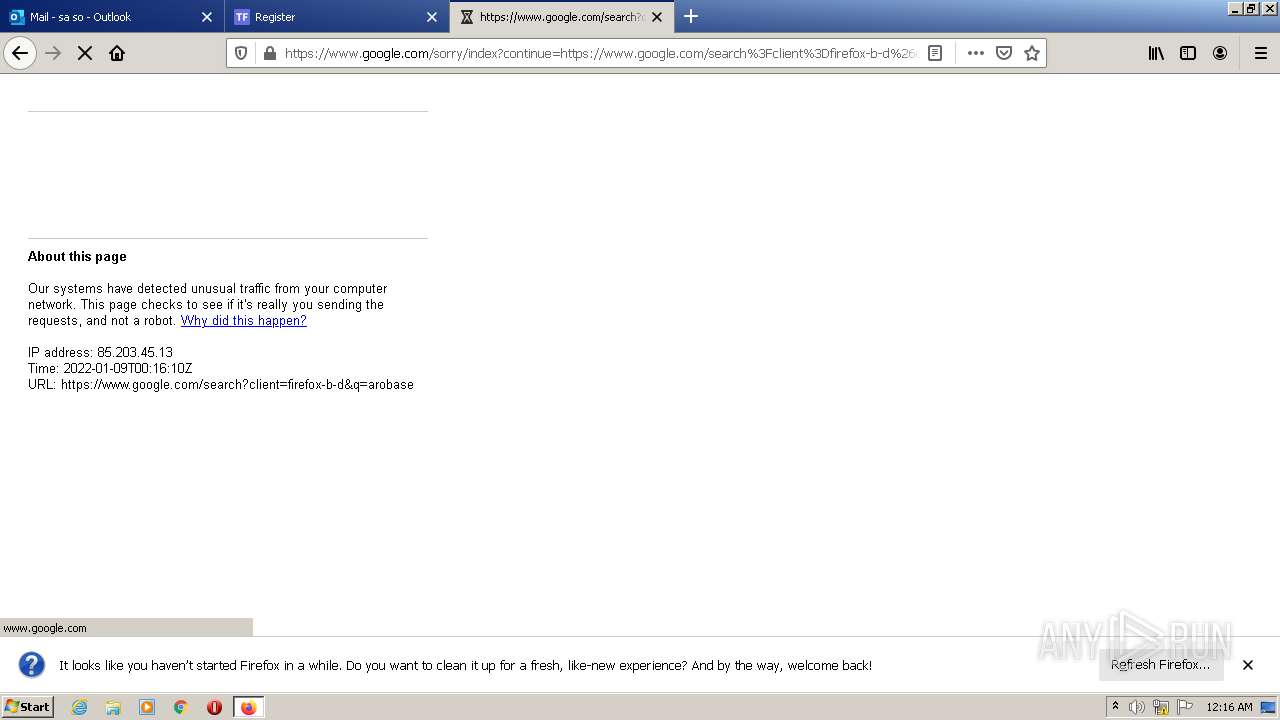Open volume control in system tray
This screenshot has width=1280, height=720.
pos(1137,707)
